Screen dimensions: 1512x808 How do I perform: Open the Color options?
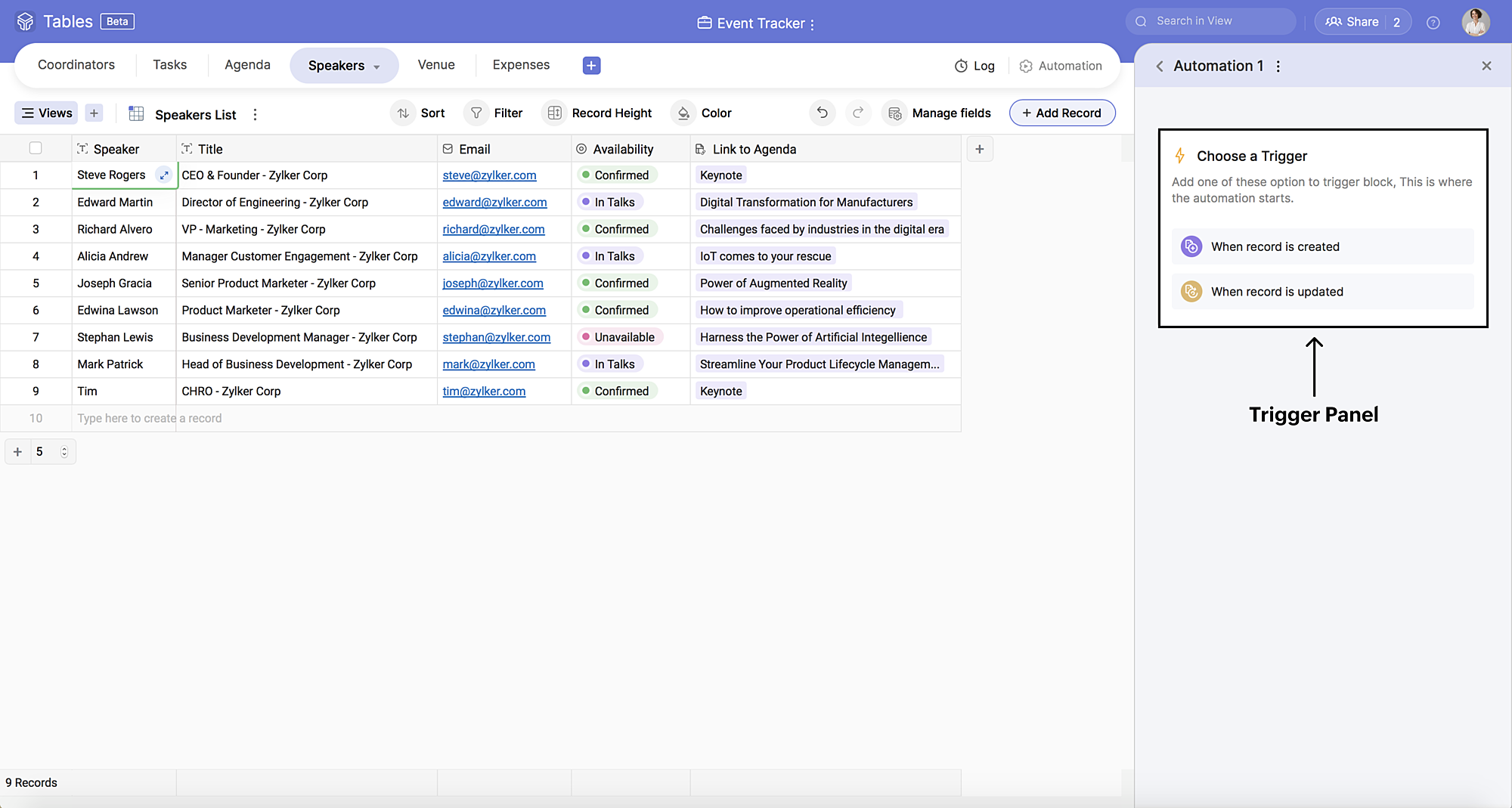click(x=703, y=113)
